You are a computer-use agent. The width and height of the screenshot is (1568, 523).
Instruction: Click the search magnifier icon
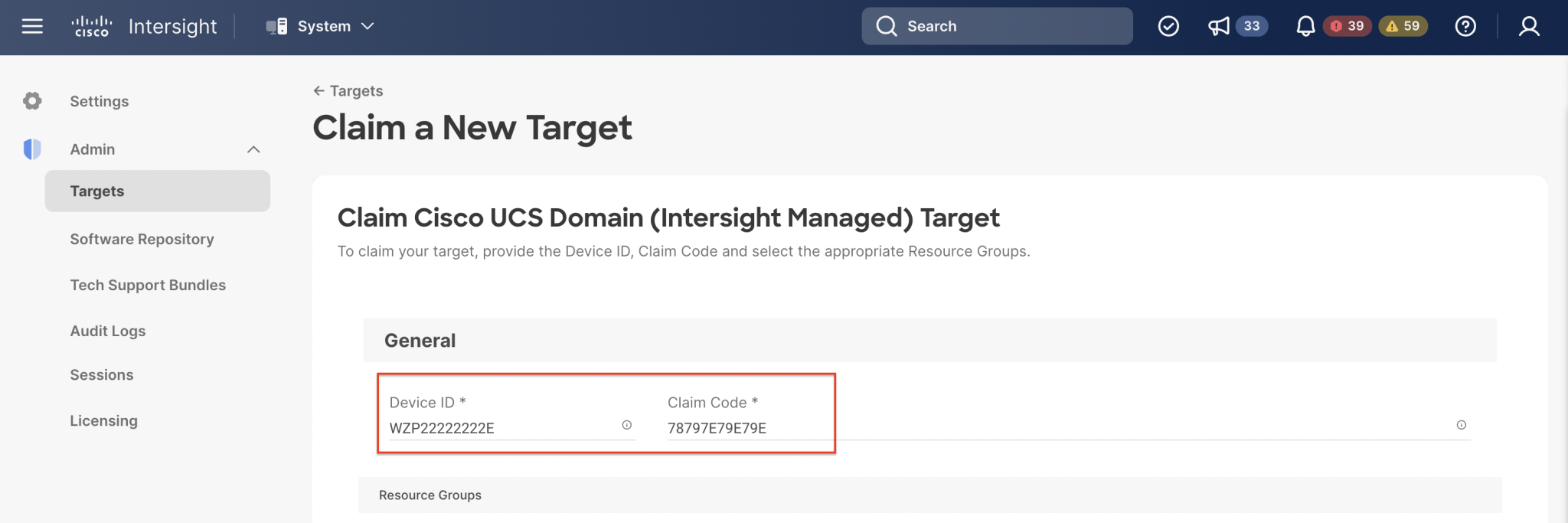point(886,26)
